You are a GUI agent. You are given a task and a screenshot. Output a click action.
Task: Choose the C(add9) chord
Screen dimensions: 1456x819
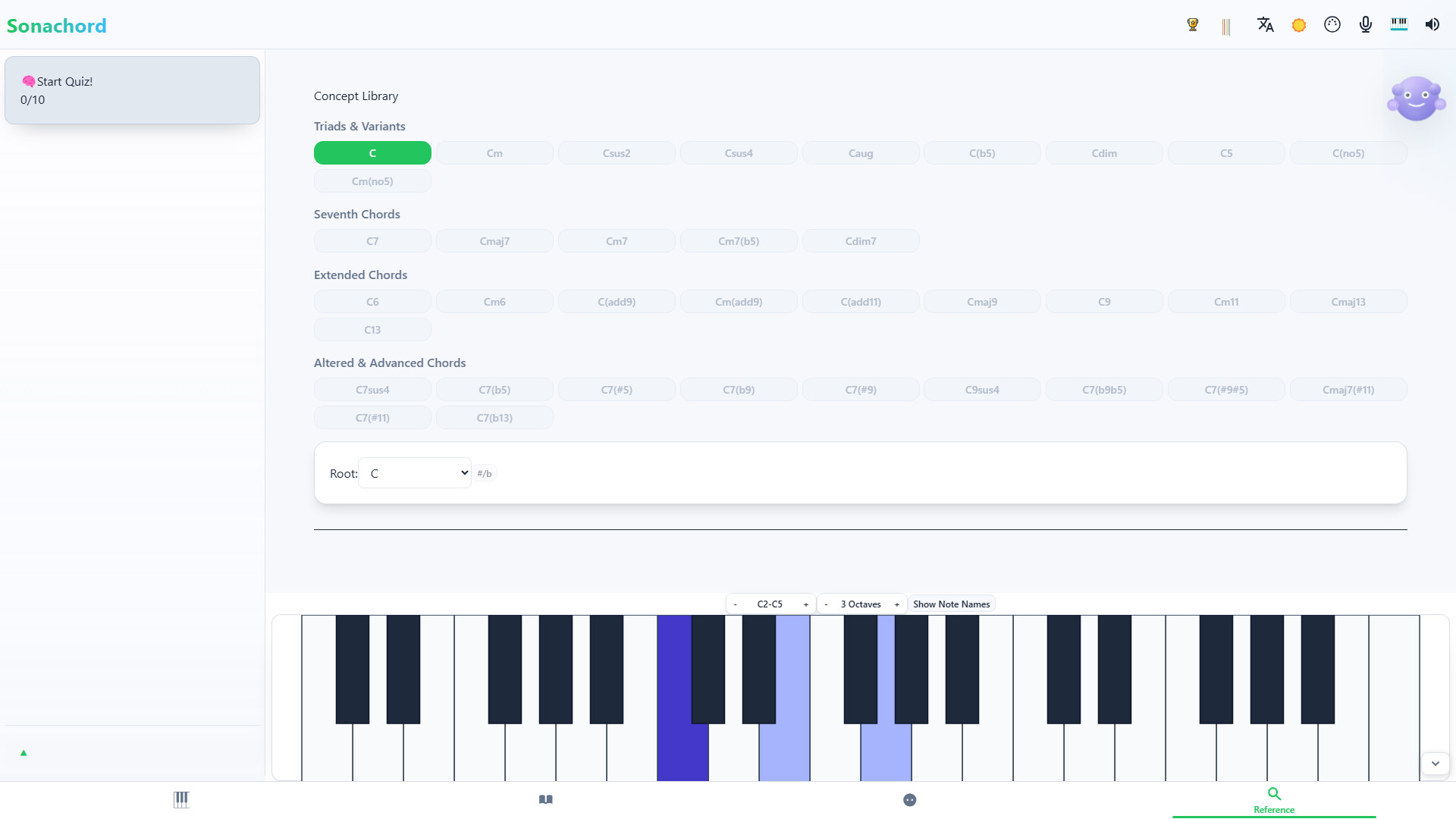pos(617,302)
